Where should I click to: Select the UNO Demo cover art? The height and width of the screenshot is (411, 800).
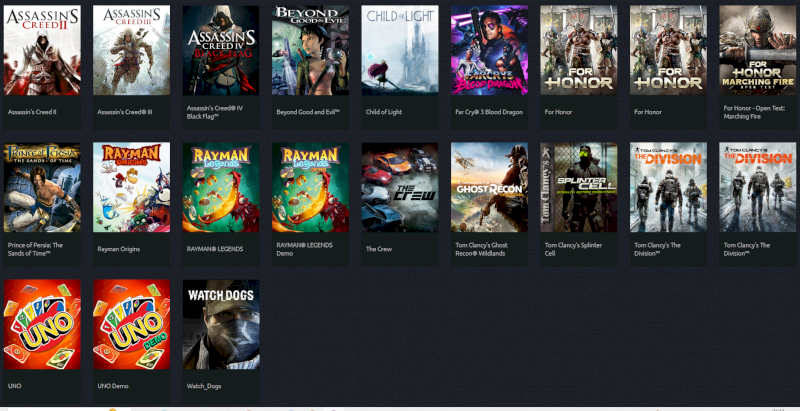131,324
